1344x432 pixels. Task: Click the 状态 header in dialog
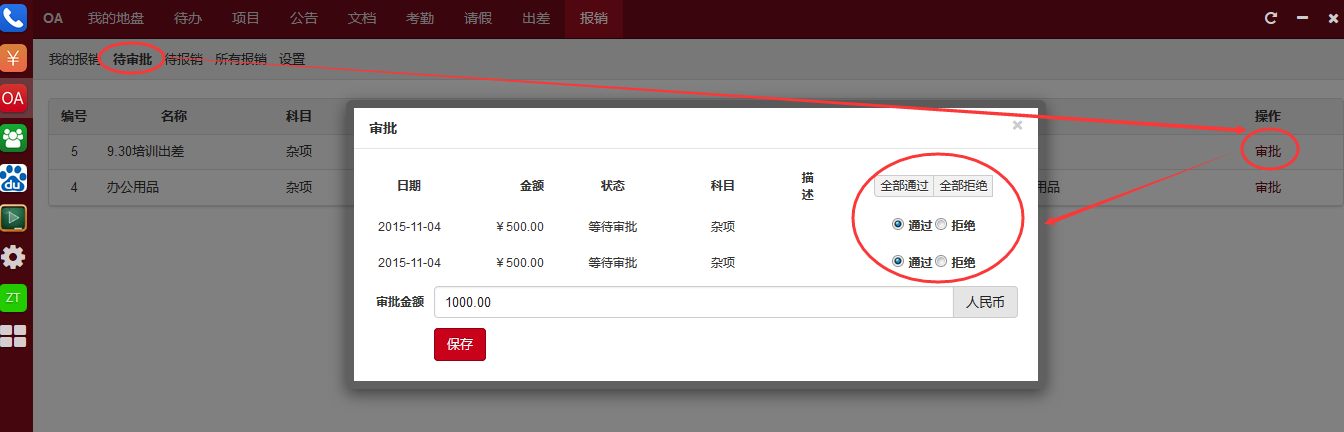click(x=613, y=186)
